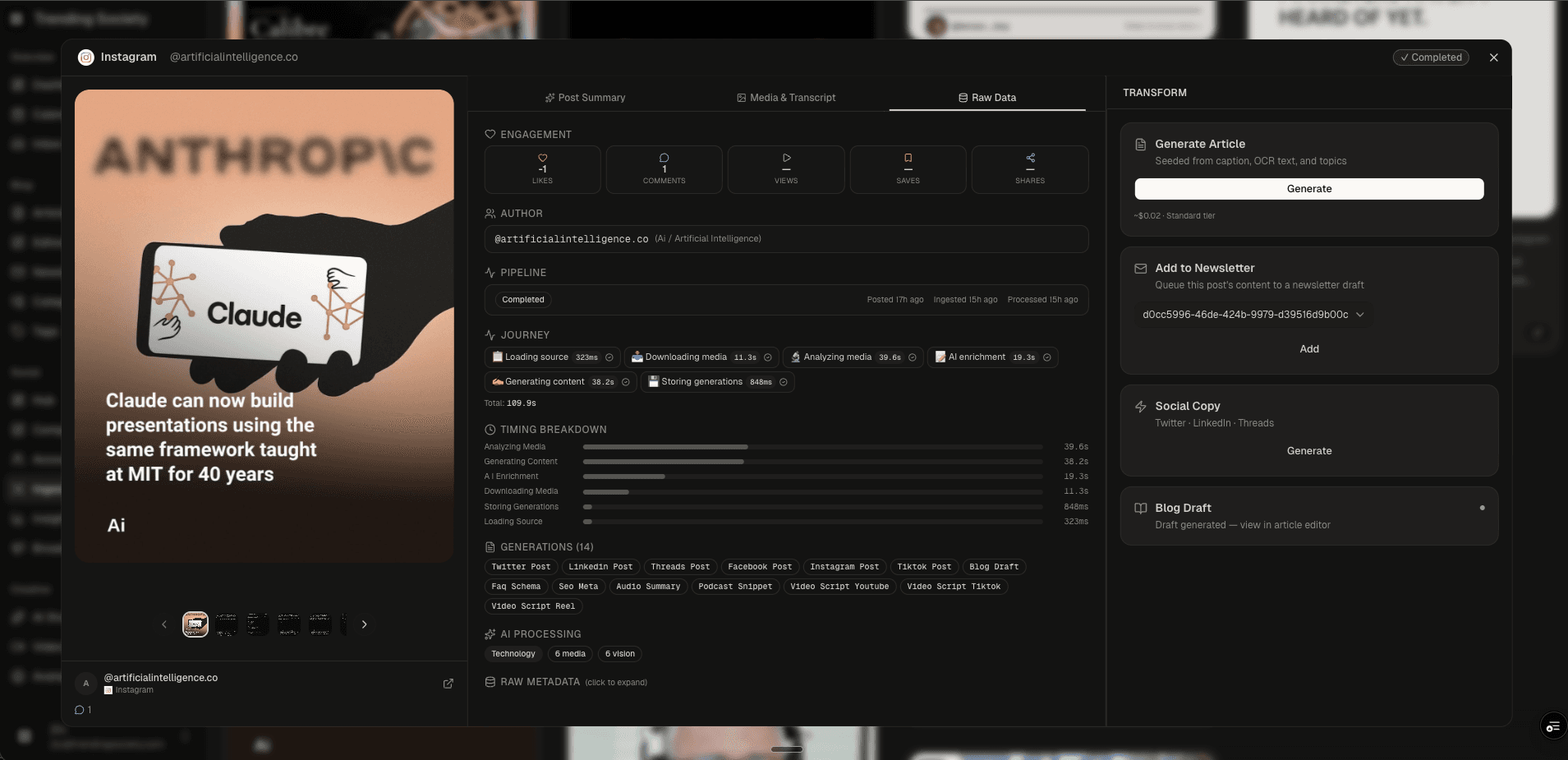Open the newsletter draft ID dropdown
1568x760 pixels.
pyautogui.click(x=1253, y=315)
